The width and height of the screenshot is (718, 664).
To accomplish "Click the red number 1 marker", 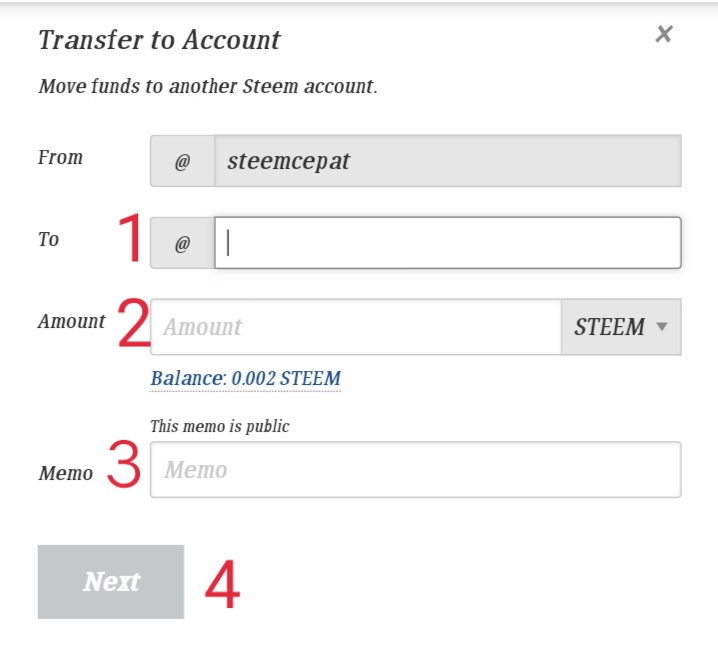I will (x=129, y=241).
